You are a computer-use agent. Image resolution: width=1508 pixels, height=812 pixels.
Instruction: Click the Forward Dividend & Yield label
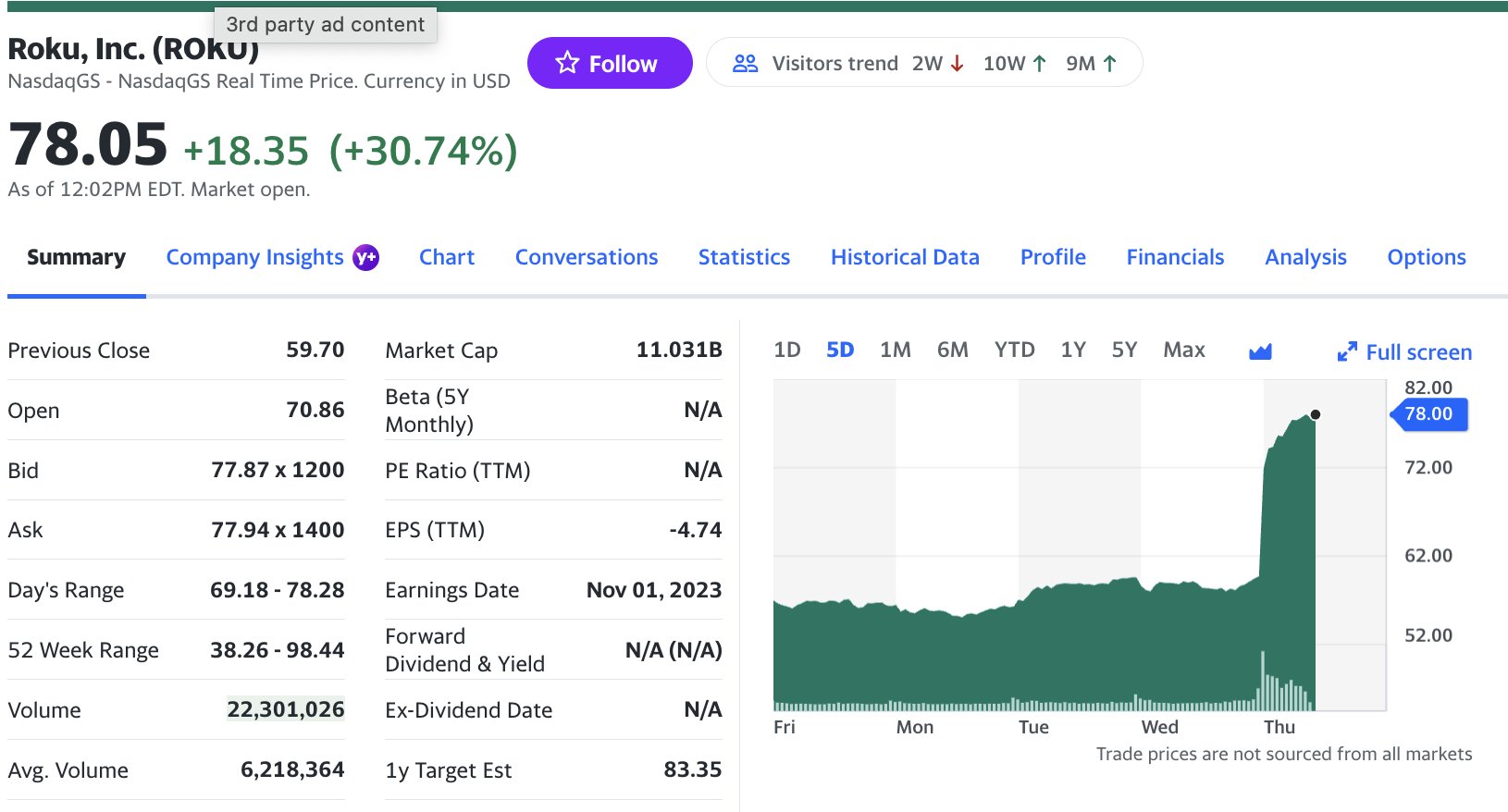click(x=464, y=650)
